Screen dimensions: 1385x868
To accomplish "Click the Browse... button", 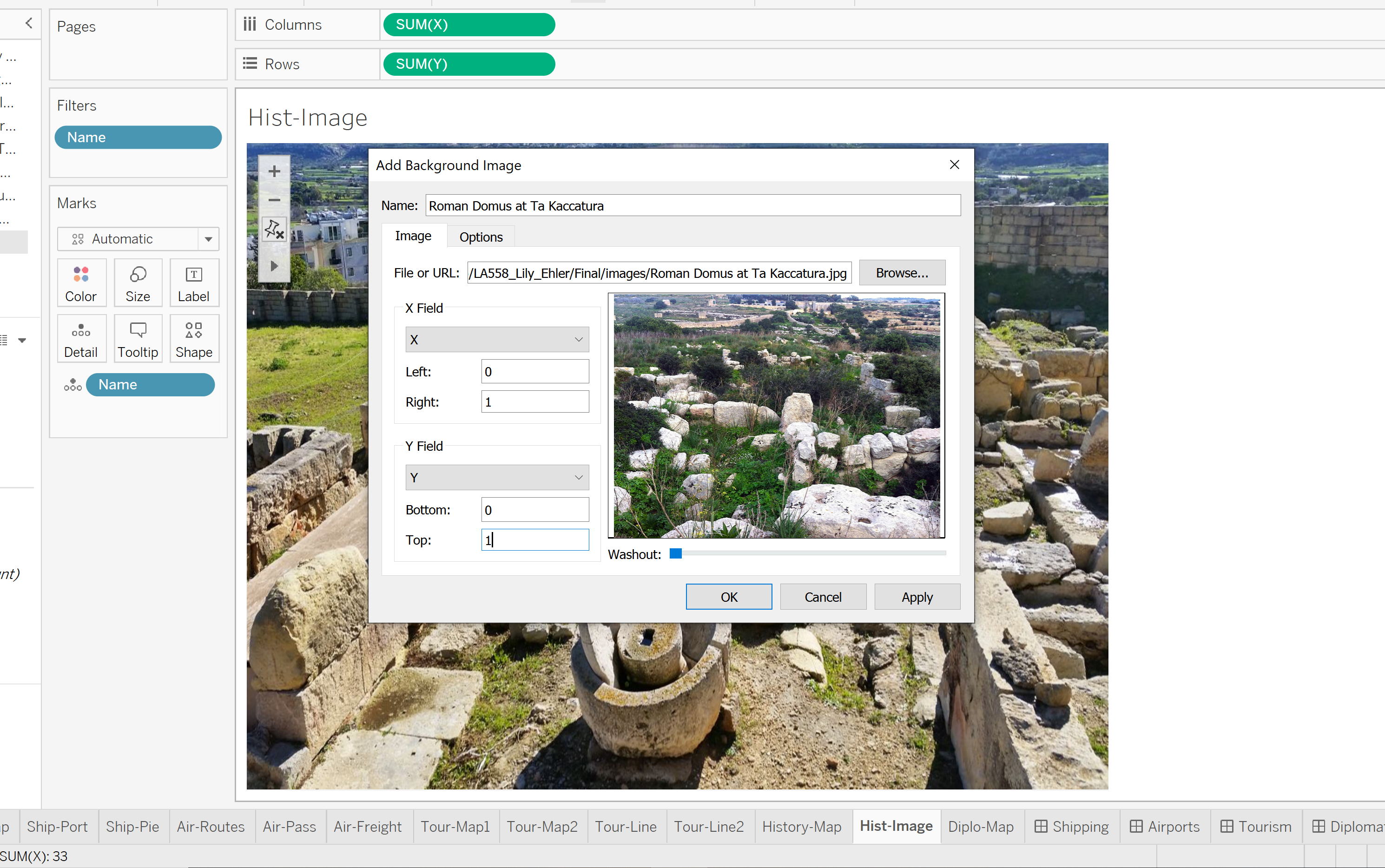I will 902,273.
